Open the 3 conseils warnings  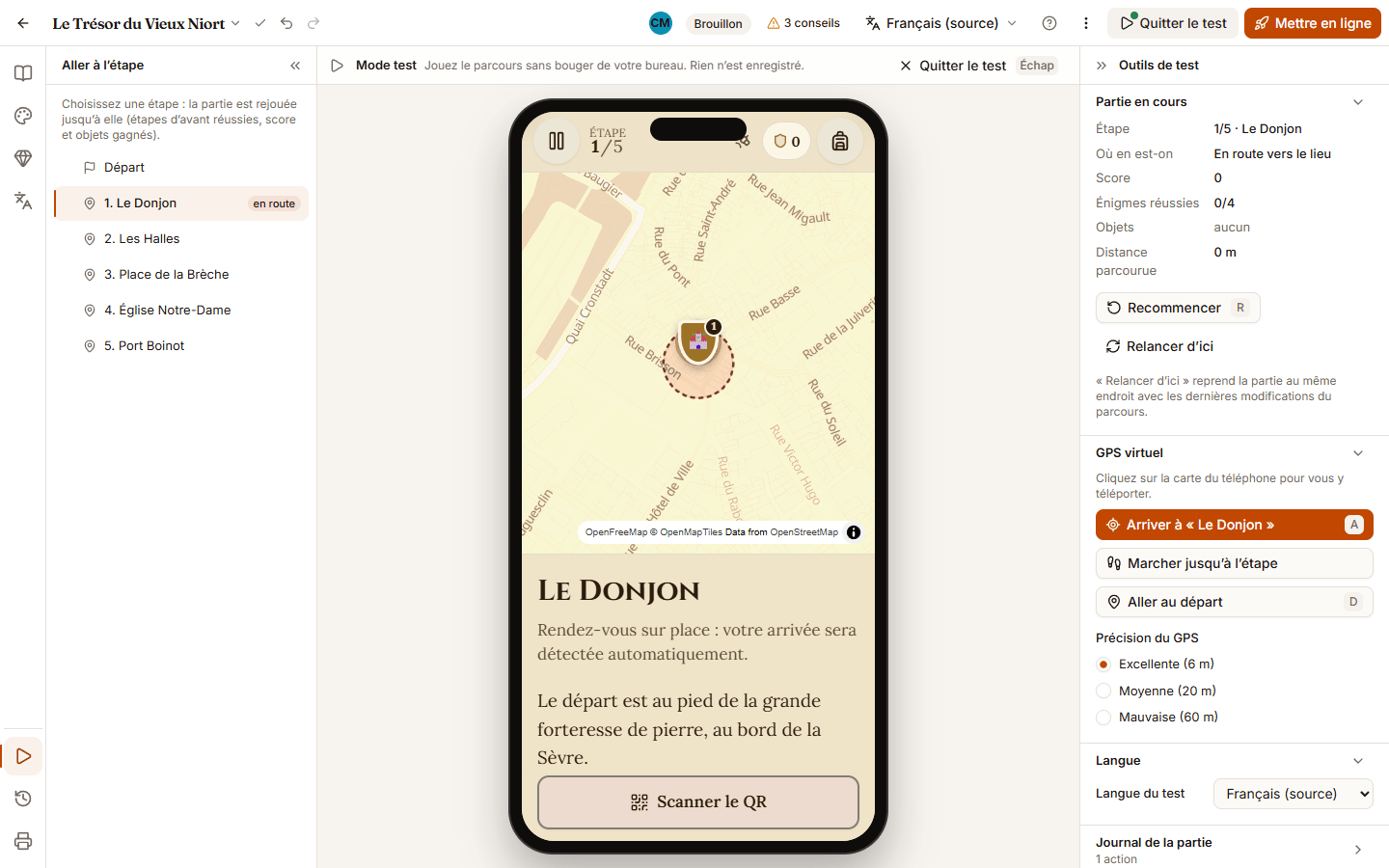coord(803,23)
